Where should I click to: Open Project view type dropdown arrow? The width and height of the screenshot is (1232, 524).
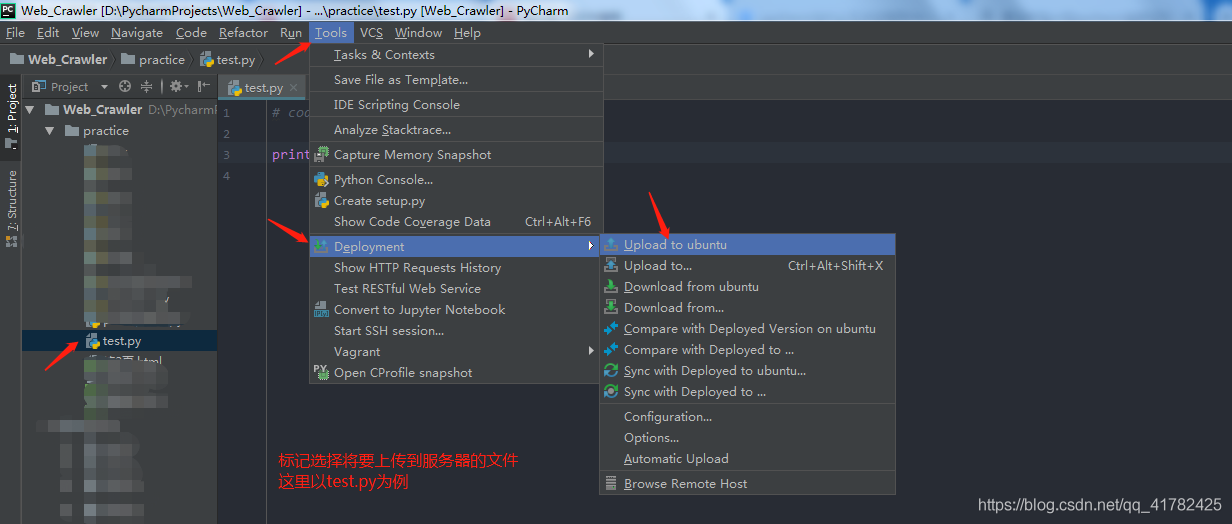pyautogui.click(x=104, y=87)
